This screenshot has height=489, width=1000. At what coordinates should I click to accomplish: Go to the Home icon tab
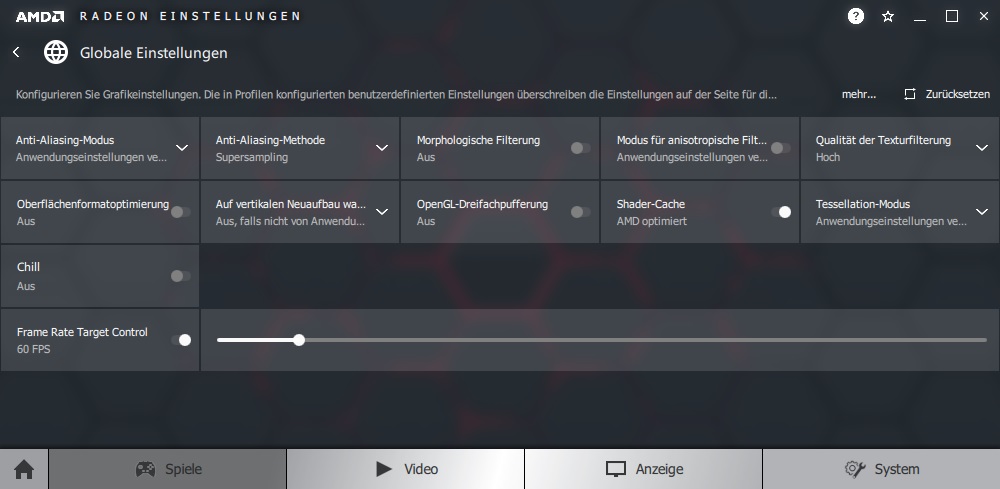(24, 469)
